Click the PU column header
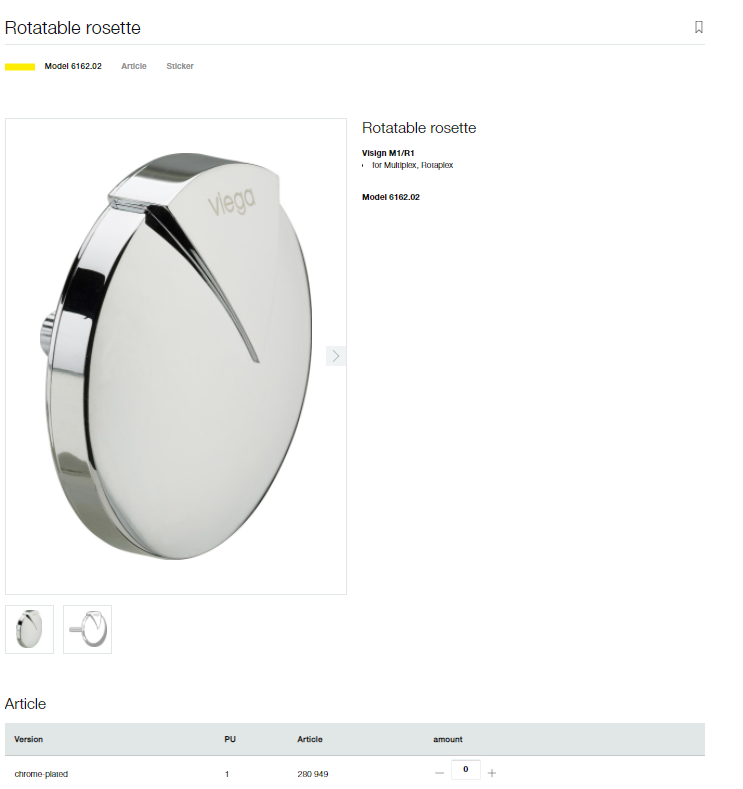The width and height of the screenshot is (743, 789). [230, 739]
